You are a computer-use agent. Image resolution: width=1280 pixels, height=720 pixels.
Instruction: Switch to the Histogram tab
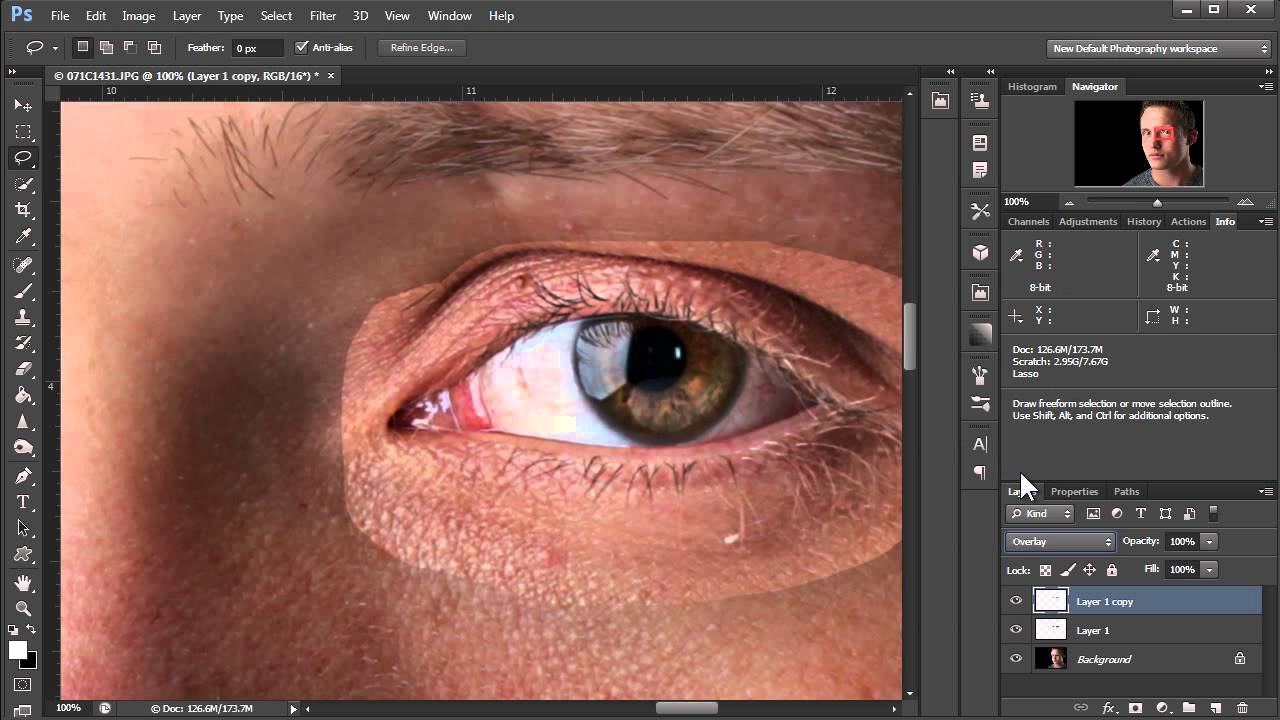[1032, 87]
